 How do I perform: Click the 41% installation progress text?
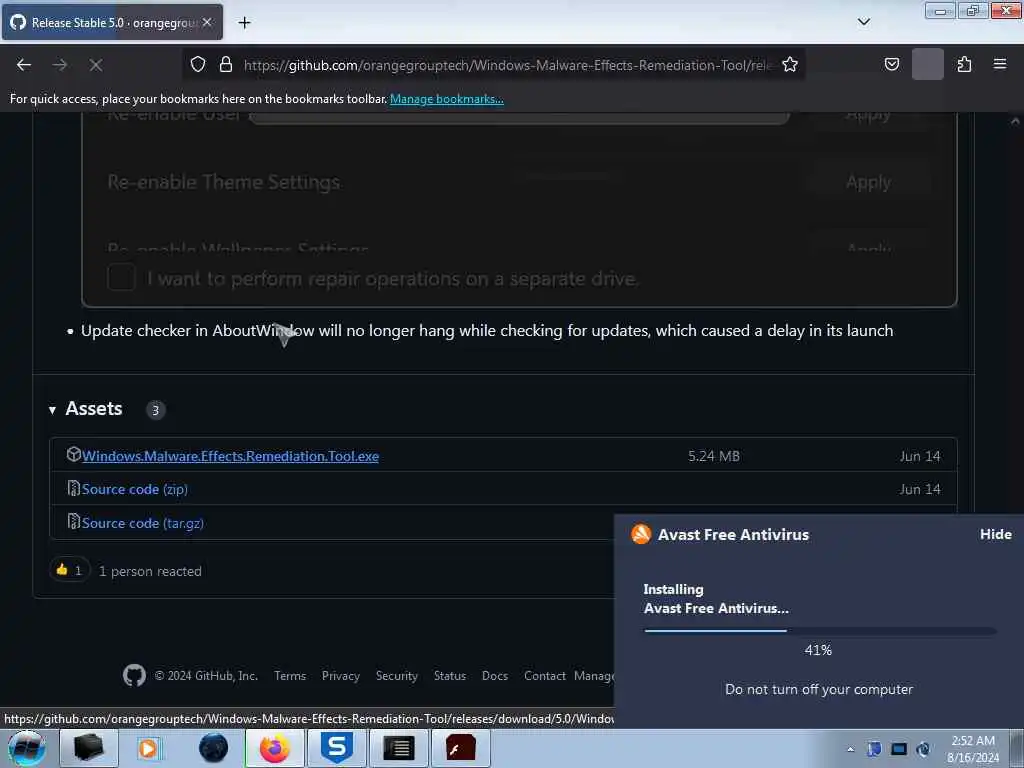[x=818, y=650]
